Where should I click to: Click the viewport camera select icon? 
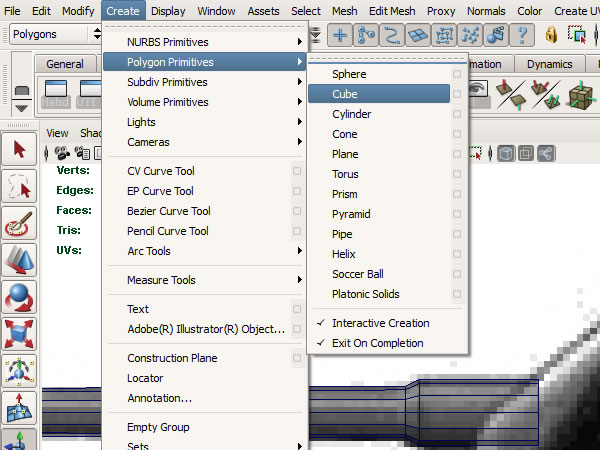click(62, 153)
